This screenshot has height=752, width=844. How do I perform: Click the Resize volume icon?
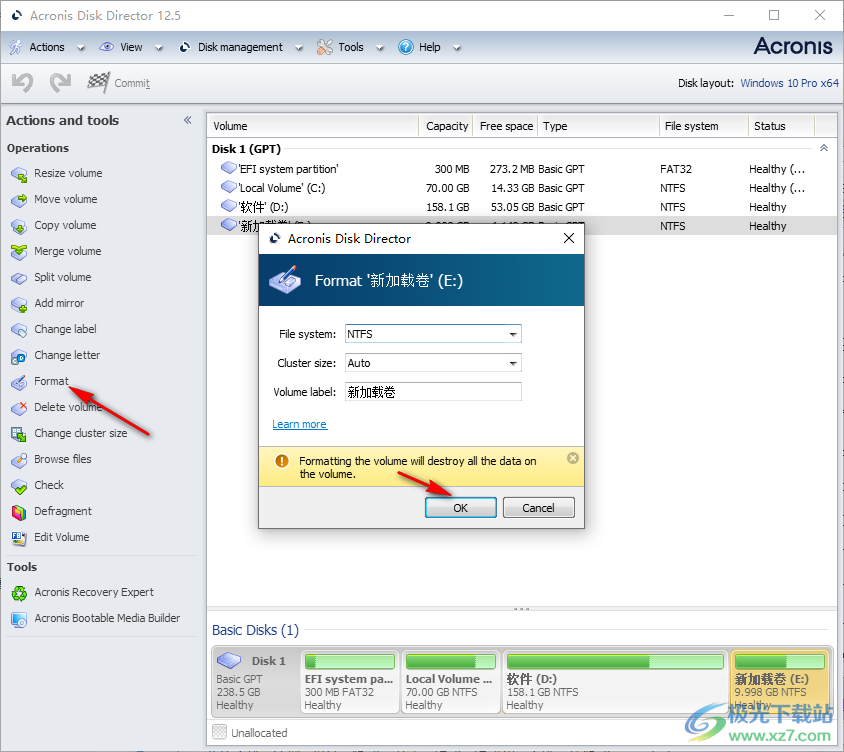coord(19,174)
